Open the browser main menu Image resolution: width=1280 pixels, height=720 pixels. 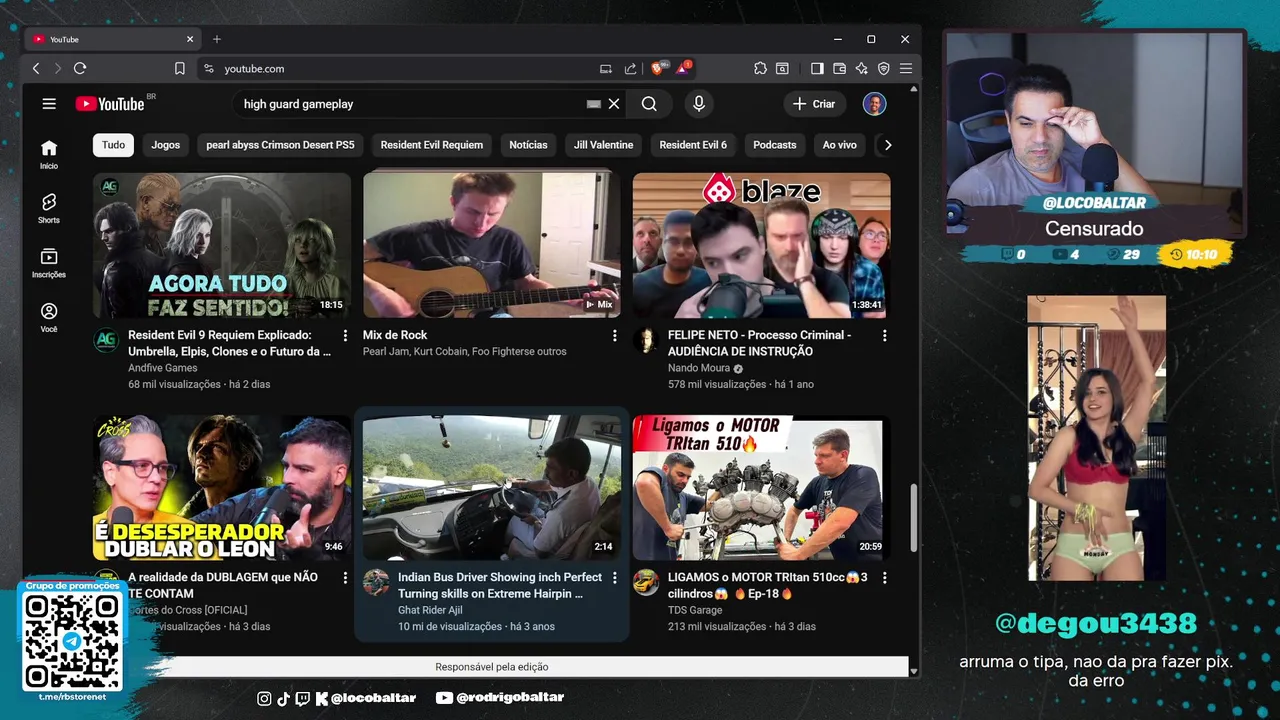[x=906, y=68]
